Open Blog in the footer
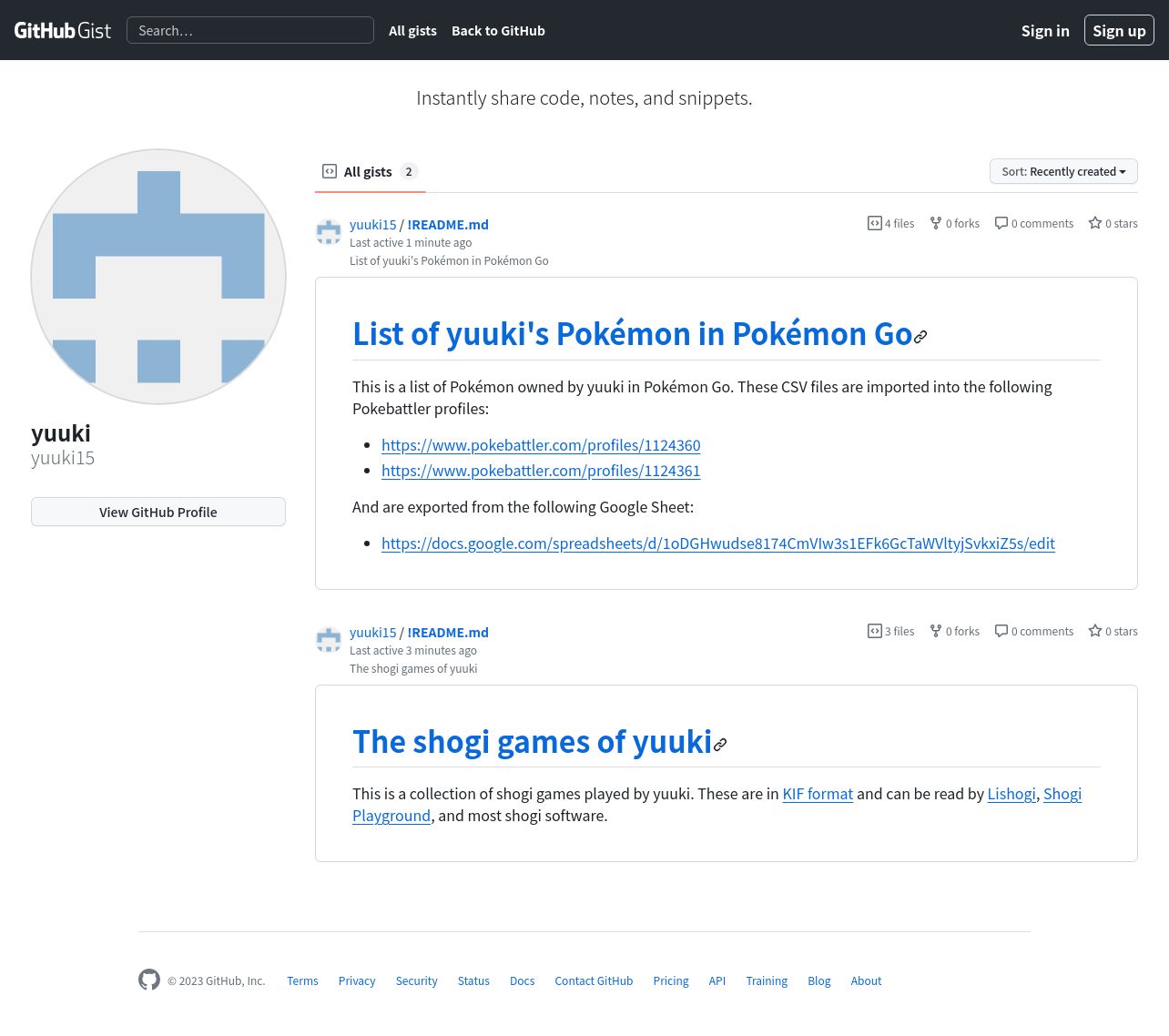 [x=819, y=980]
